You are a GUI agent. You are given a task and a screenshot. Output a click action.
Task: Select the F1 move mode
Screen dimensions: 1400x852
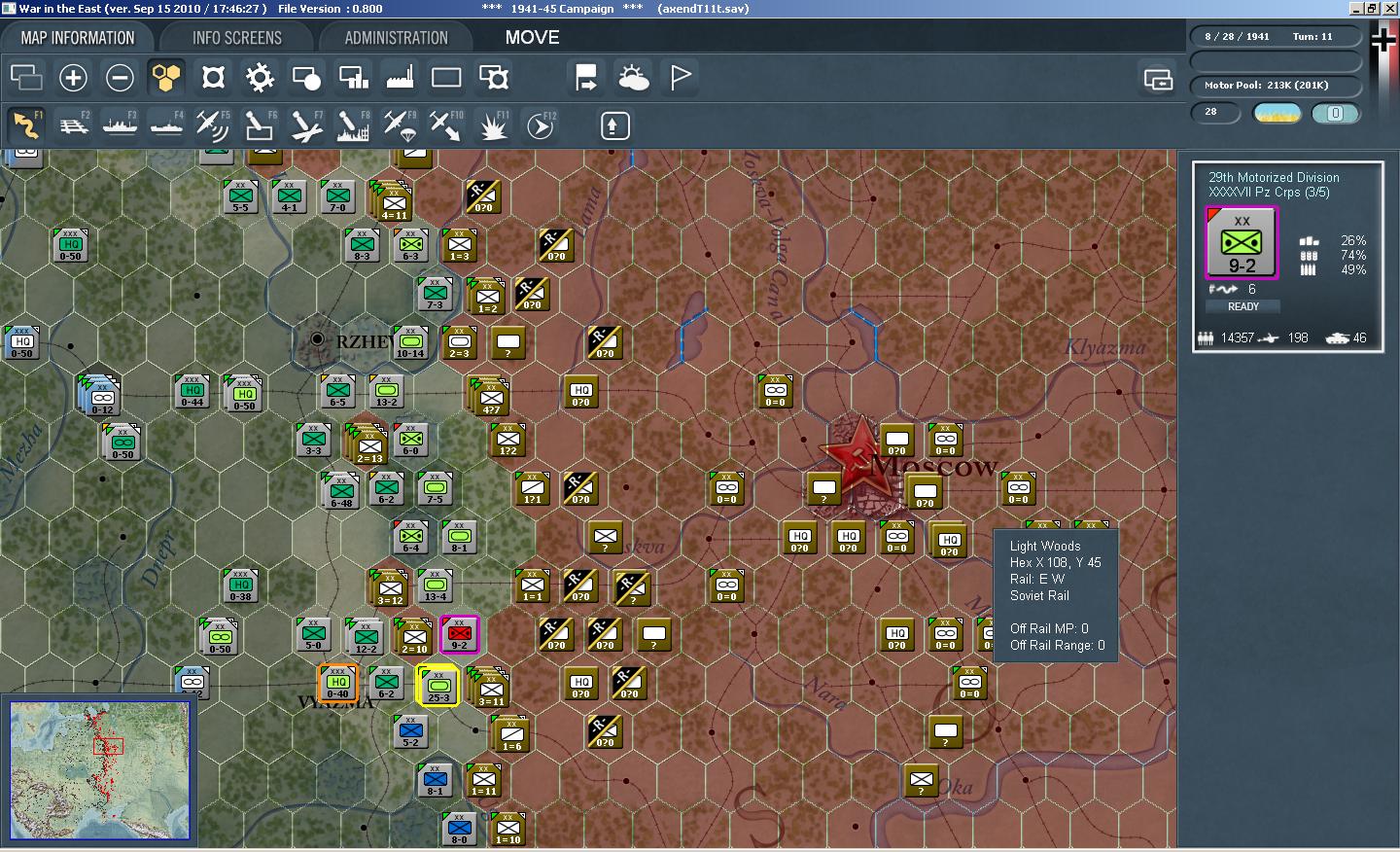point(26,125)
